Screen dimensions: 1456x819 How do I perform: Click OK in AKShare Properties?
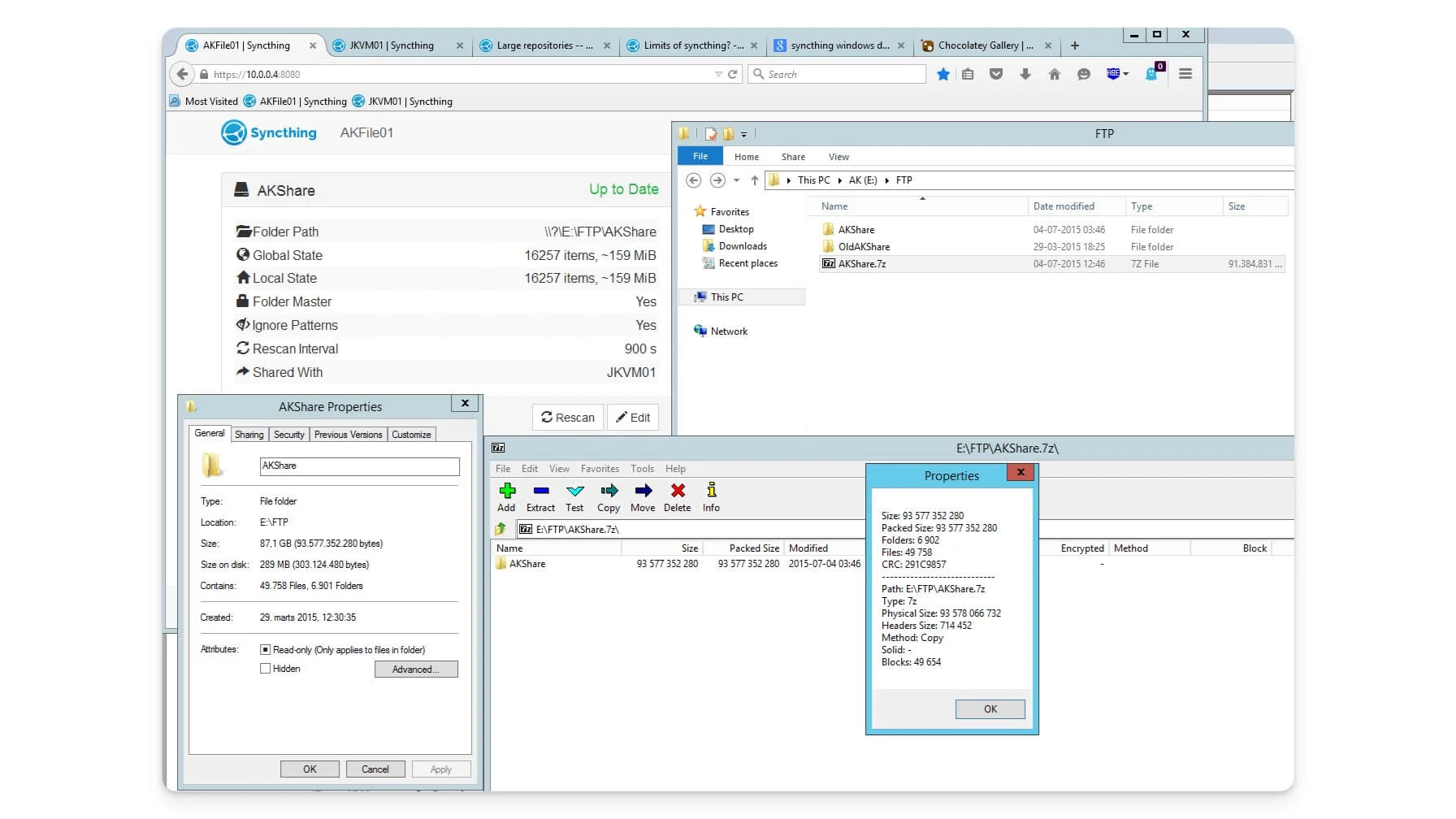click(310, 769)
